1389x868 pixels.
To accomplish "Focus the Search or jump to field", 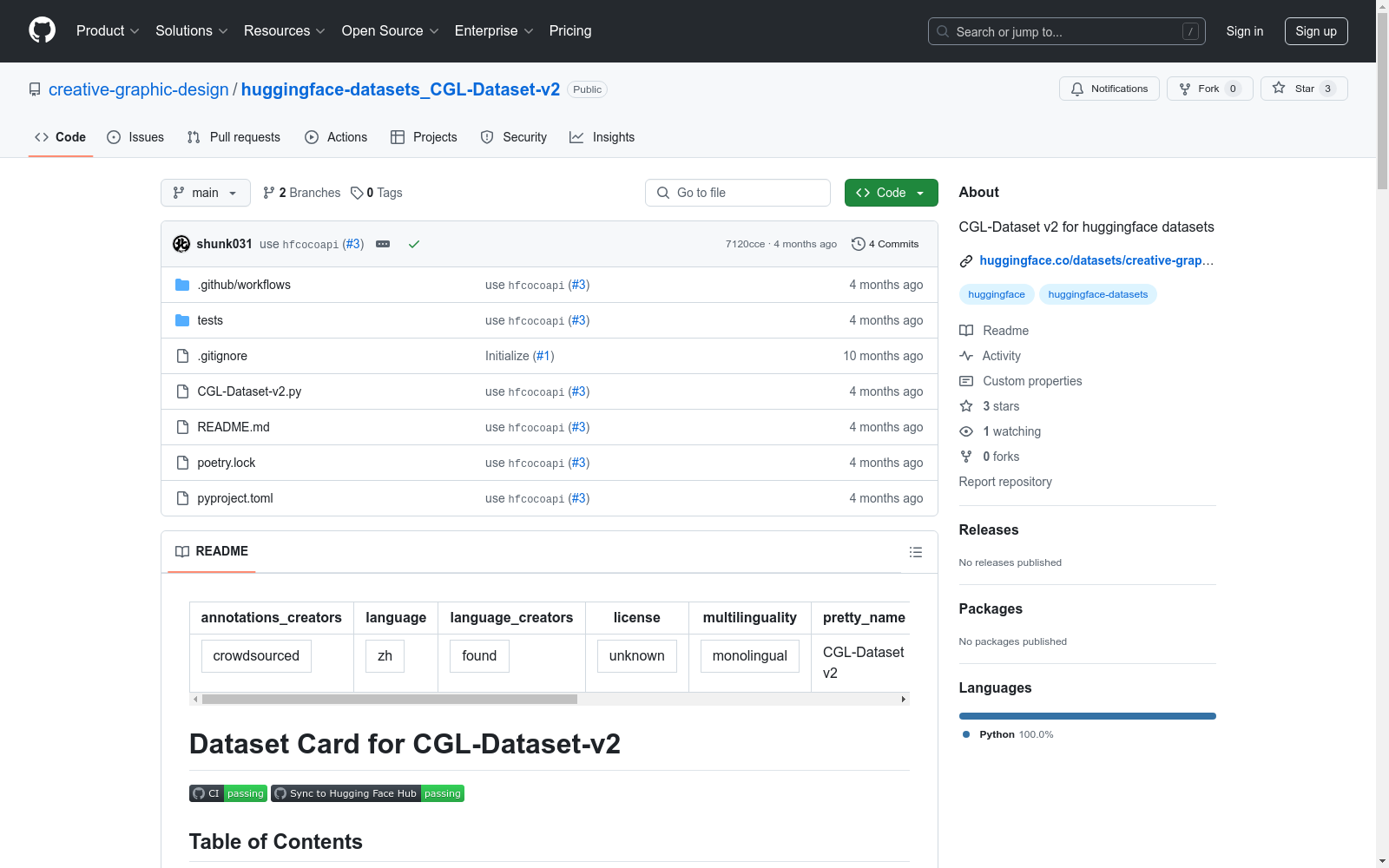I will (1067, 31).
